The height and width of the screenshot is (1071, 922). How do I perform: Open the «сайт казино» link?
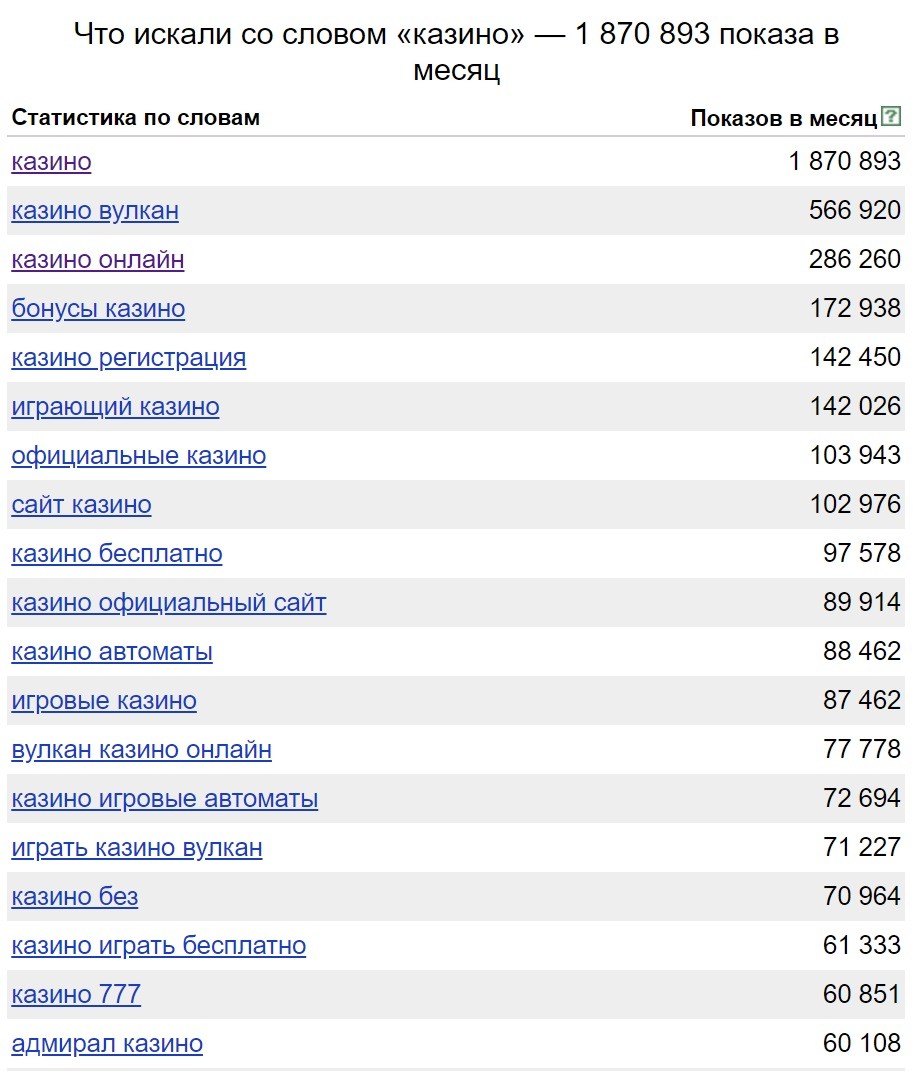pyautogui.click(x=81, y=505)
